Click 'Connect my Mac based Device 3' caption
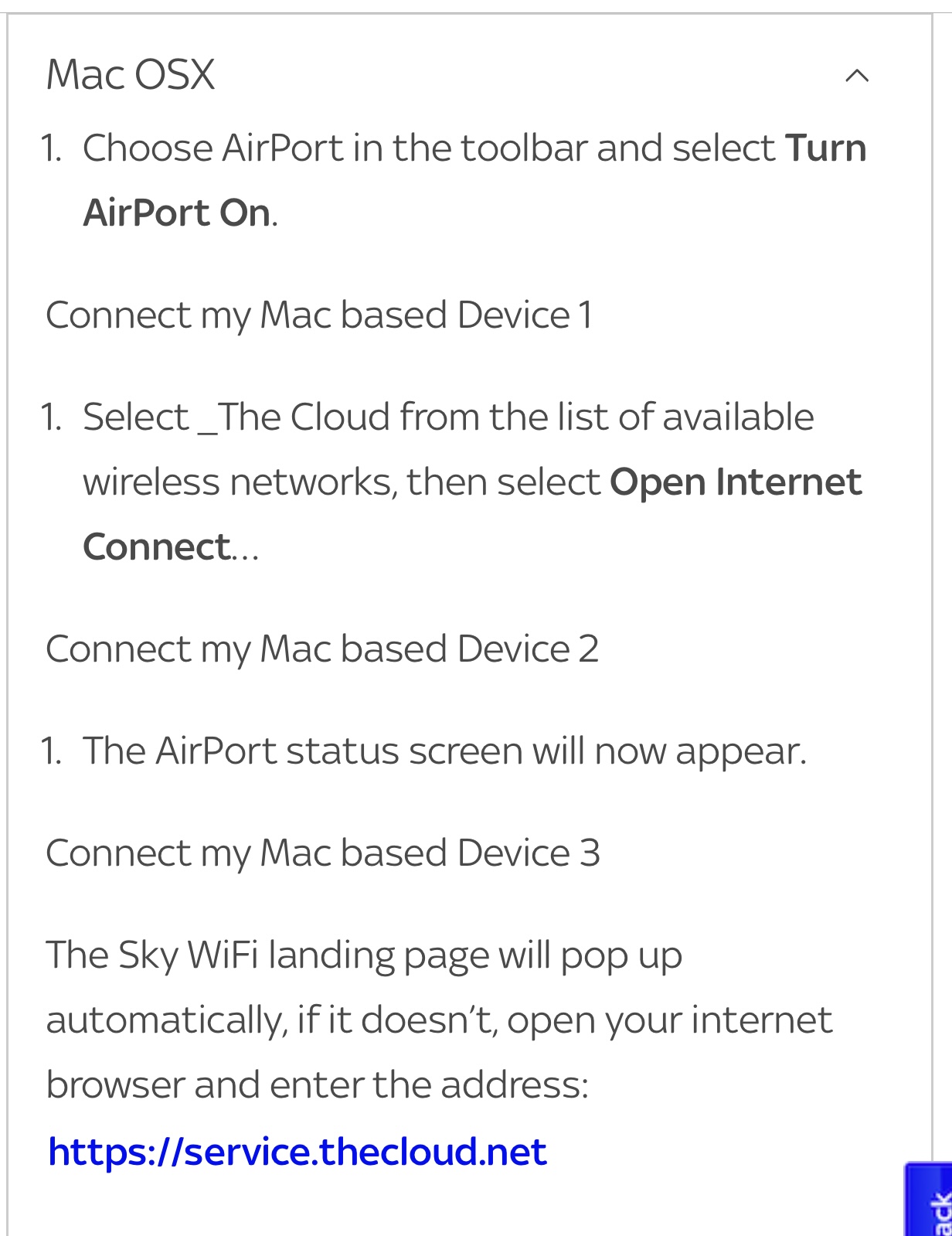This screenshot has width=952, height=1236. [x=322, y=853]
